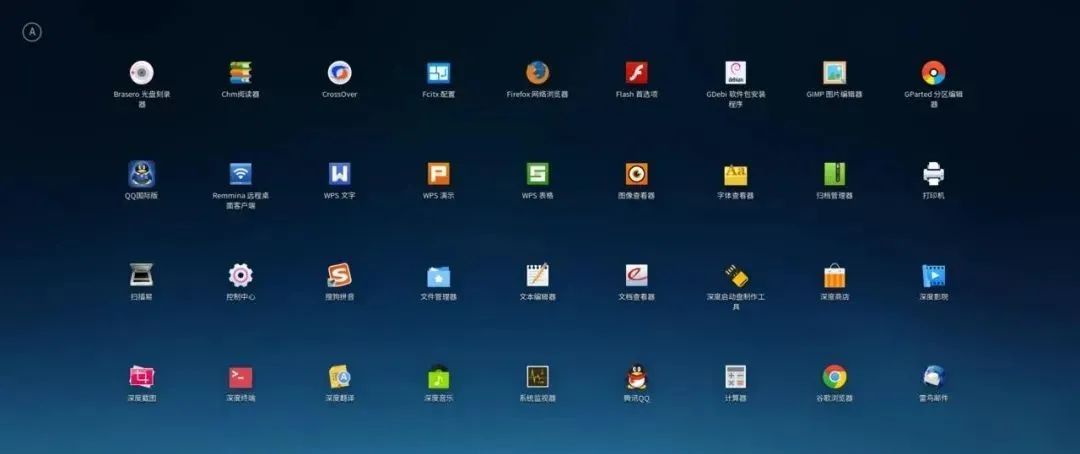This screenshot has height=454, width=1080.
Task: Open WPS 演示 presentation
Action: click(x=439, y=174)
